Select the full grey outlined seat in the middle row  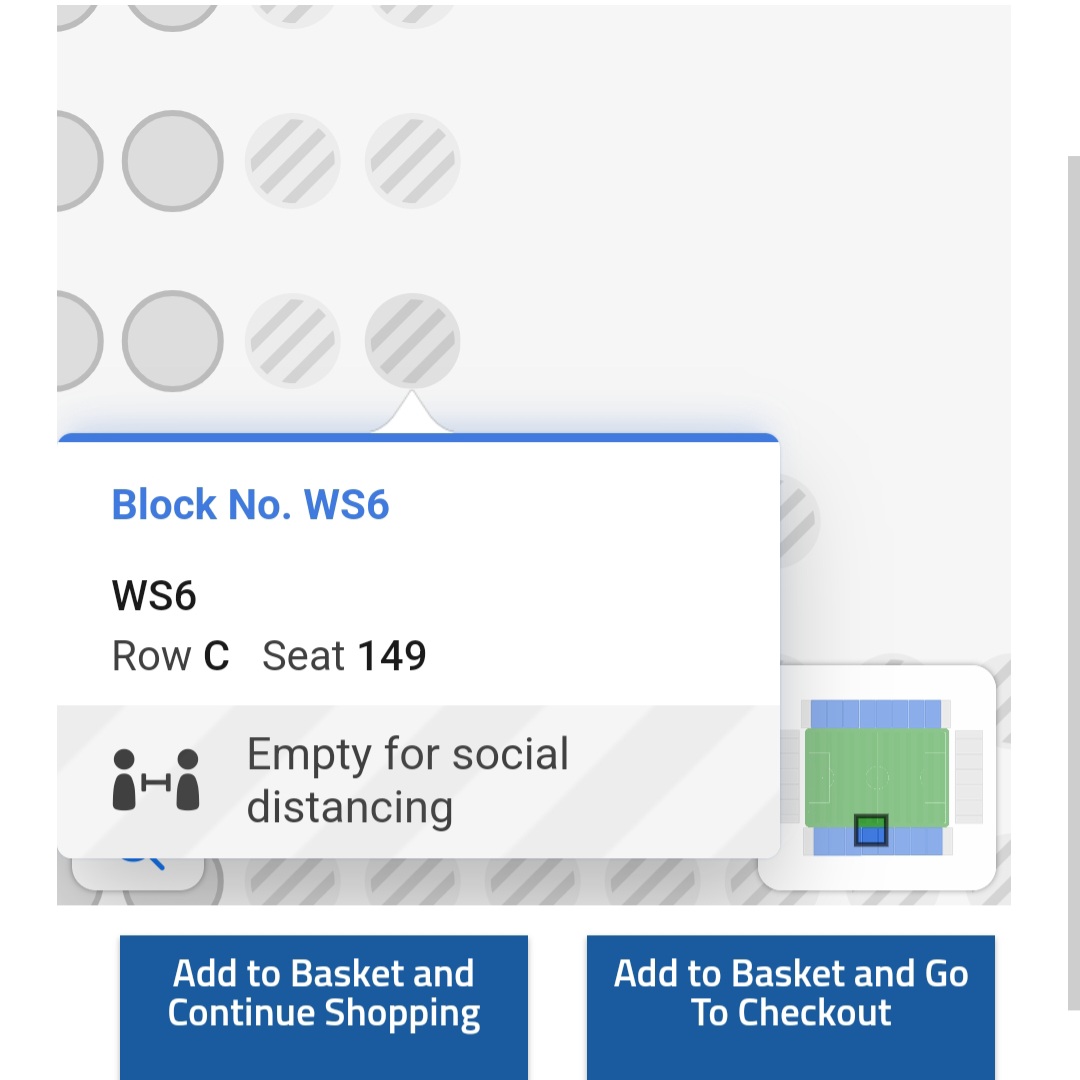click(x=172, y=160)
